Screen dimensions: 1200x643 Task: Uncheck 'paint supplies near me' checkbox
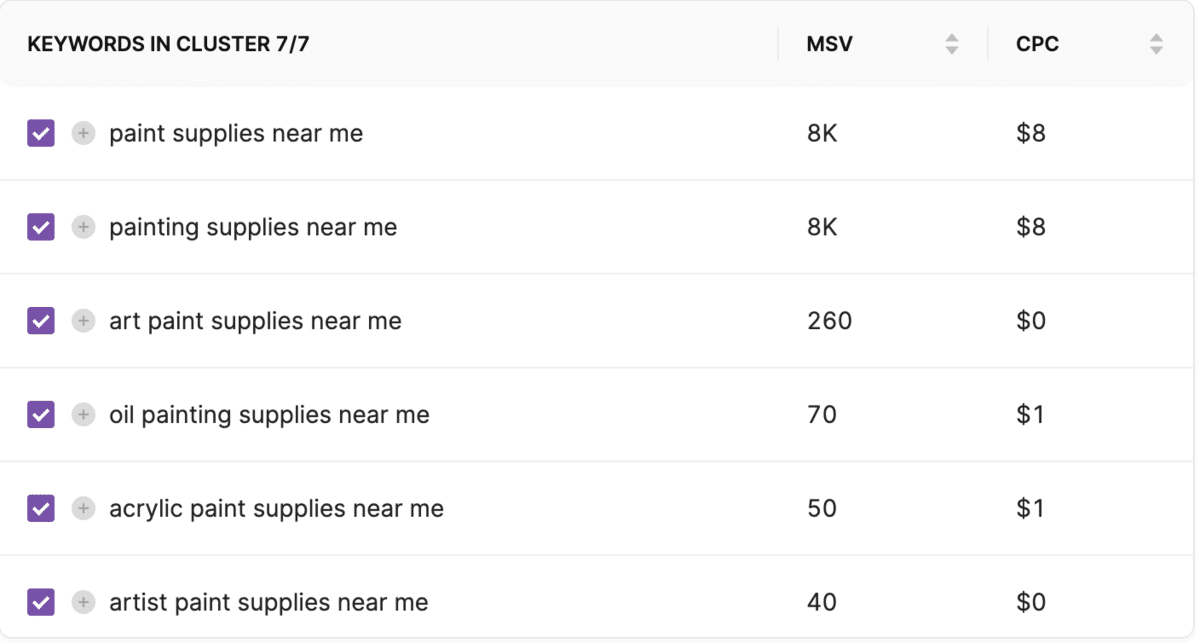coord(41,134)
